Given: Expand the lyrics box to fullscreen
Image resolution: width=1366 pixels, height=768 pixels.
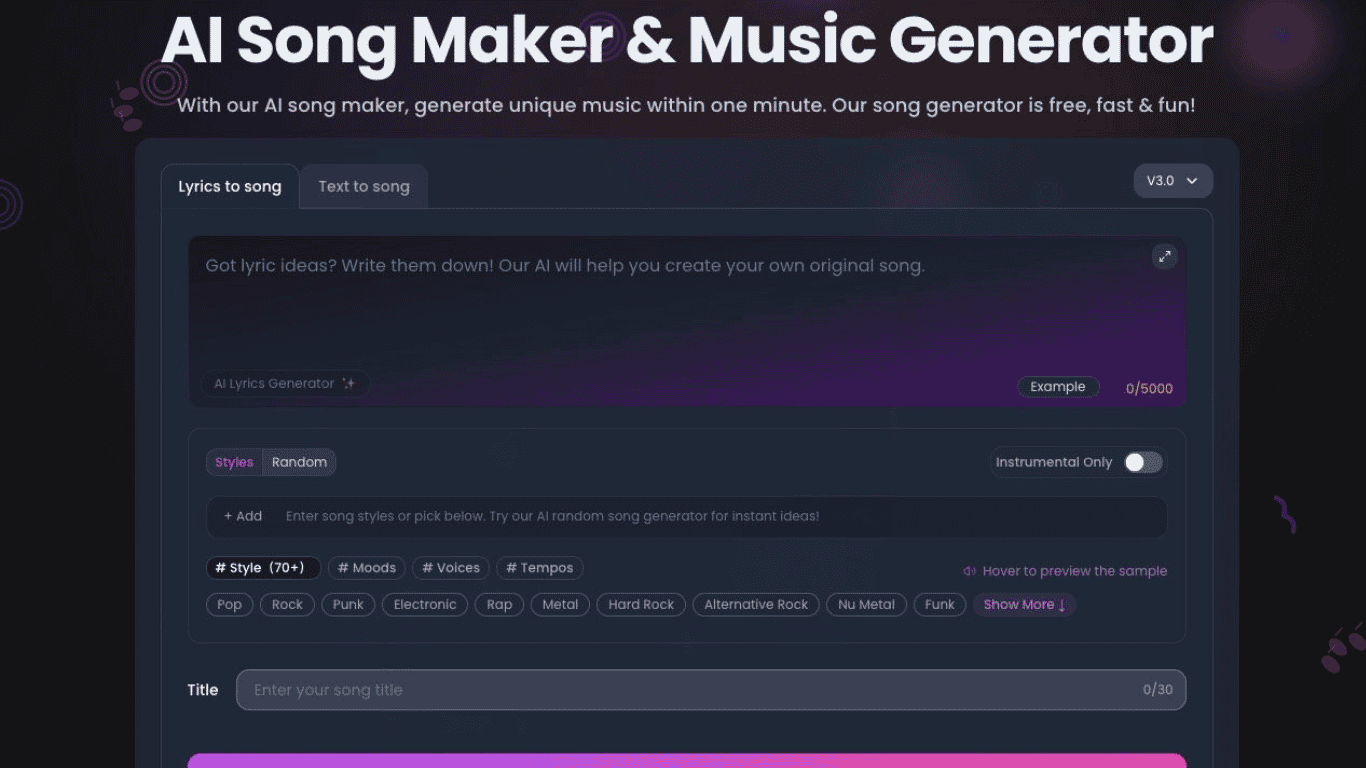Looking at the screenshot, I should [x=1164, y=257].
